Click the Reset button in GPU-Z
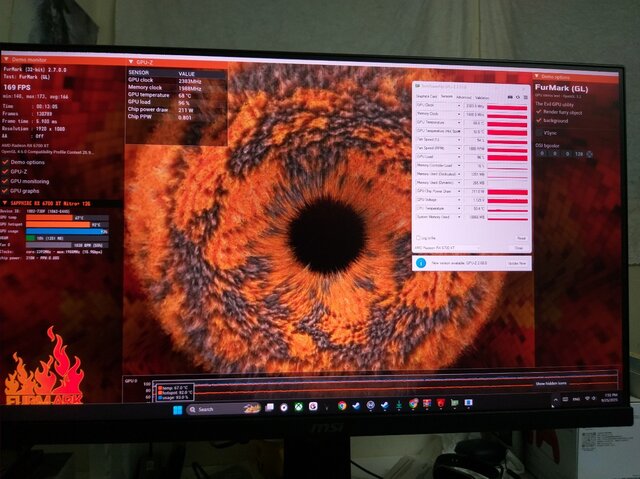Screen dimensions: 640x479 [521, 238]
